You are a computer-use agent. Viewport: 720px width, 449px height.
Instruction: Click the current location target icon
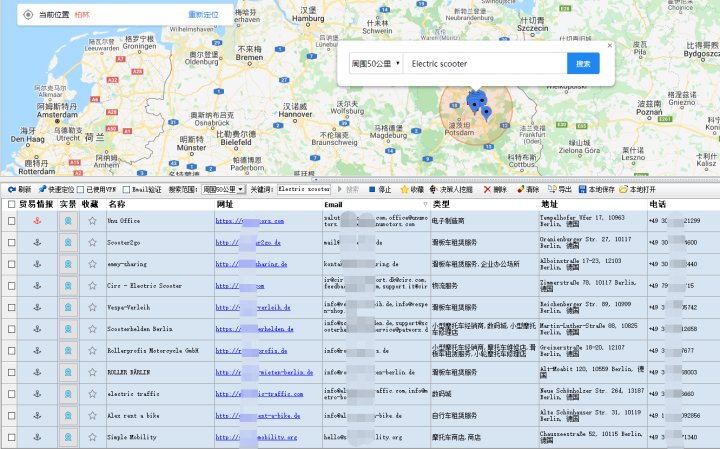point(28,15)
